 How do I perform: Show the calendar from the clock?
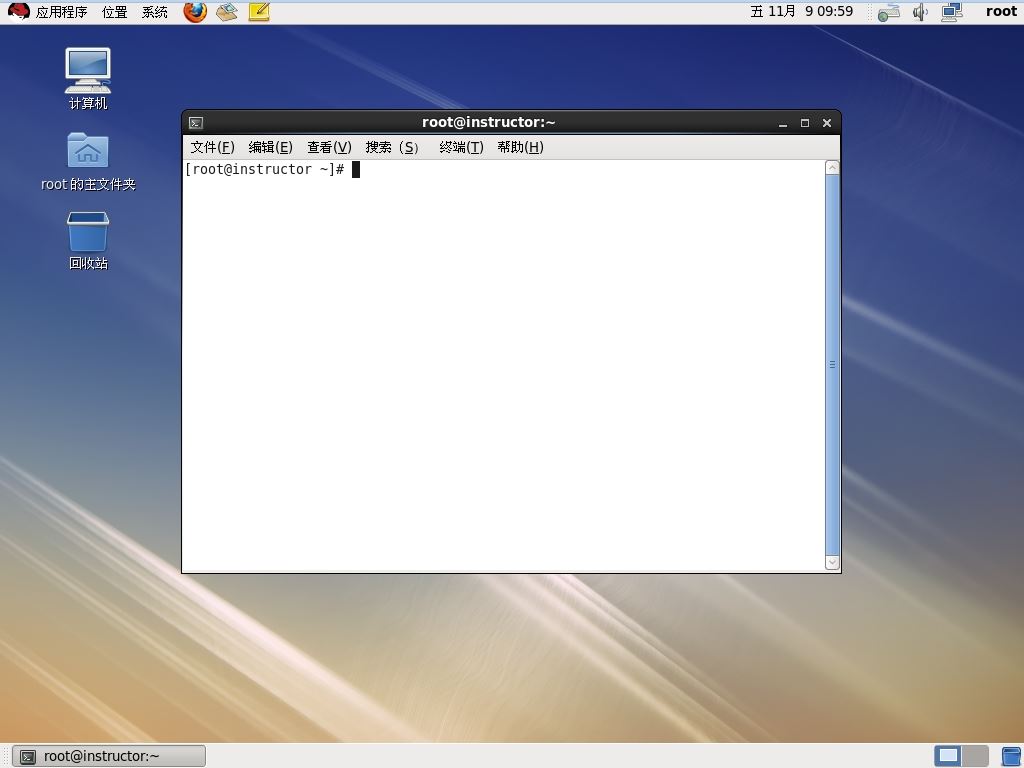coord(801,11)
